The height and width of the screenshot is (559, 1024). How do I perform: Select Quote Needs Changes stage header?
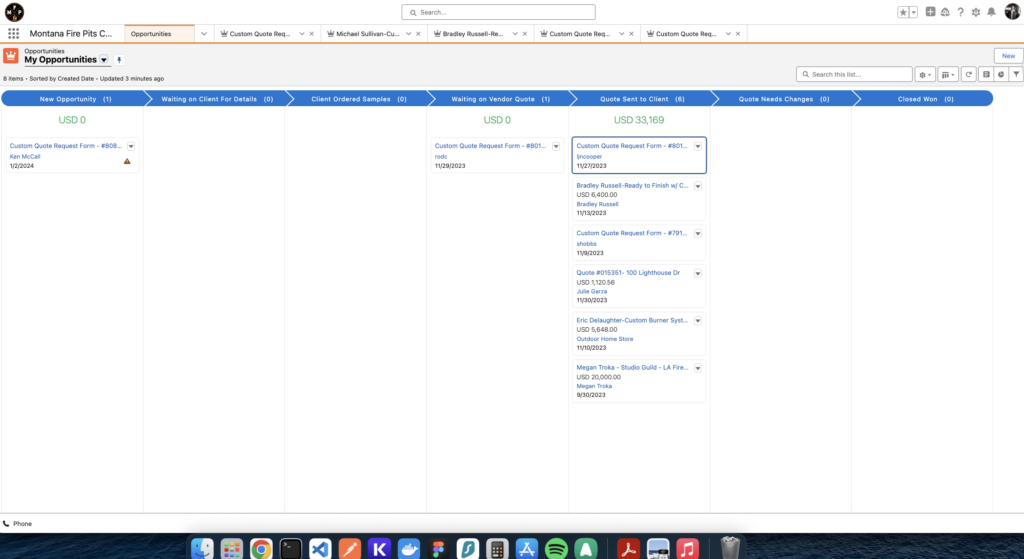click(x=784, y=99)
